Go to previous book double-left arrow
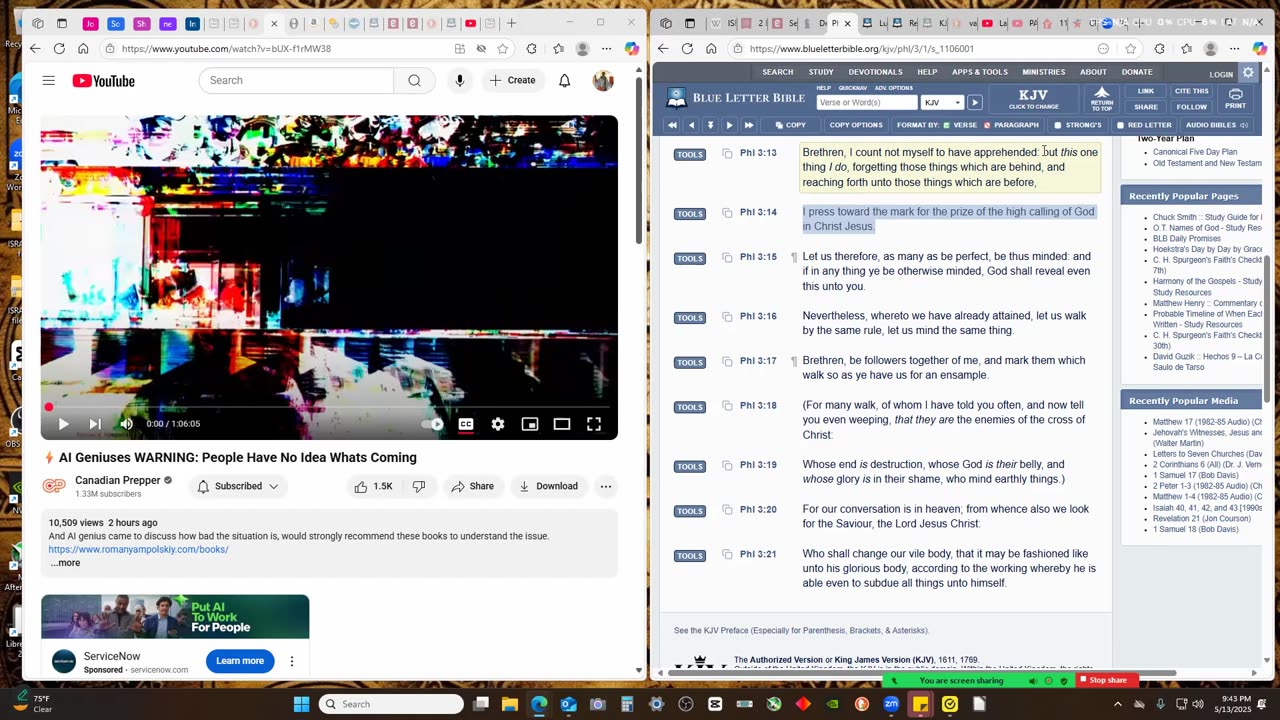 (x=672, y=125)
